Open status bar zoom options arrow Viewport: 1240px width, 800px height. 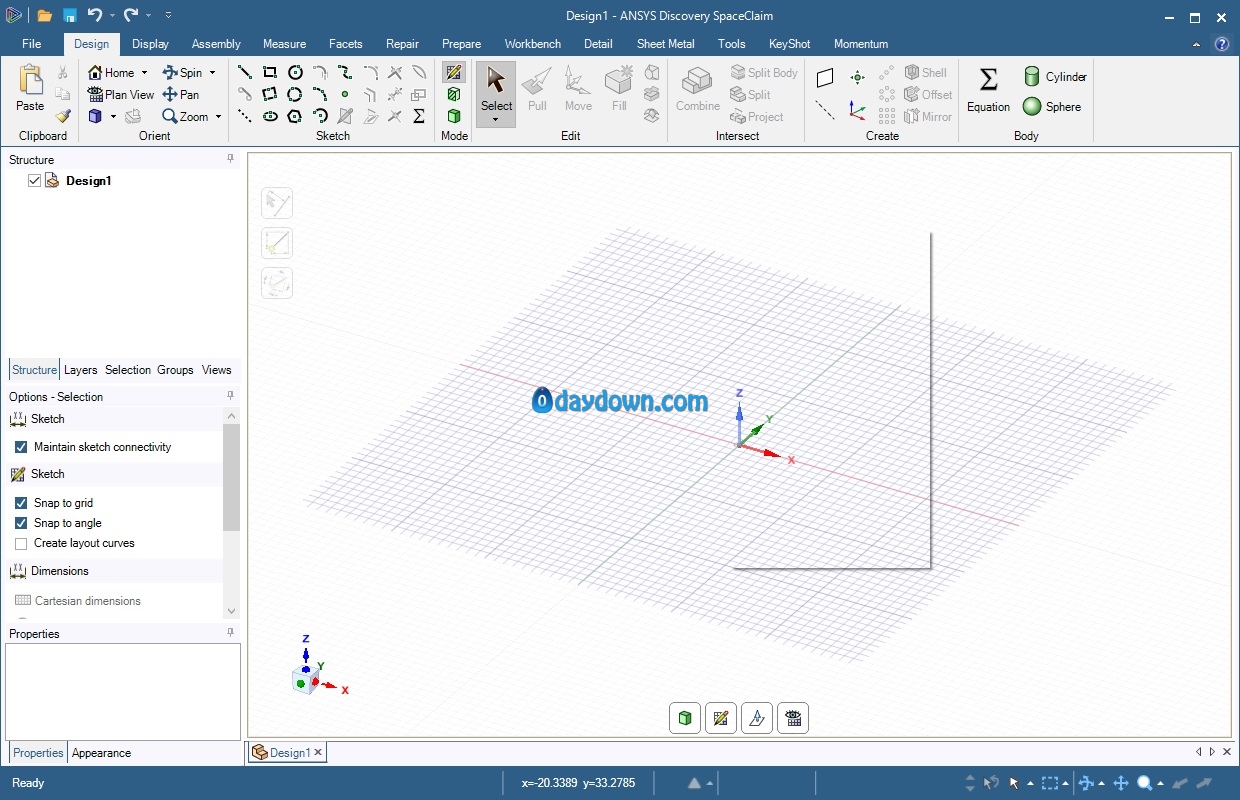pos(1160,784)
